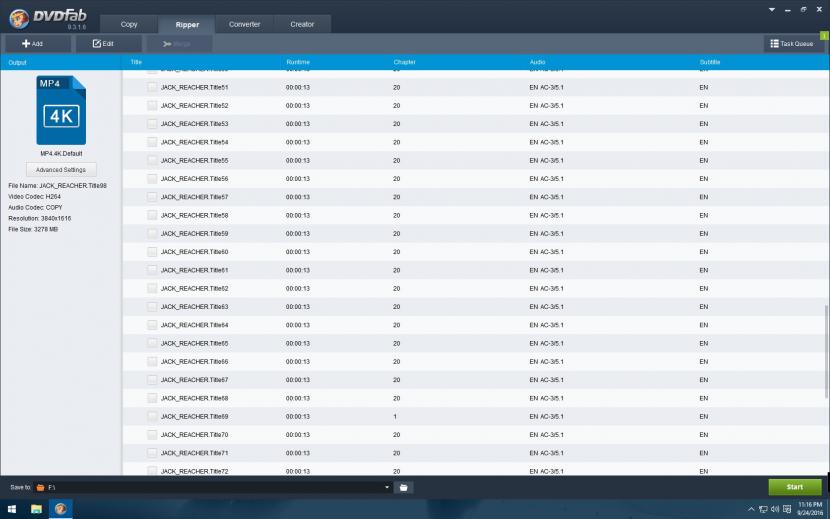Open the Windows Start menu
The height and width of the screenshot is (519, 830).
click(12, 509)
